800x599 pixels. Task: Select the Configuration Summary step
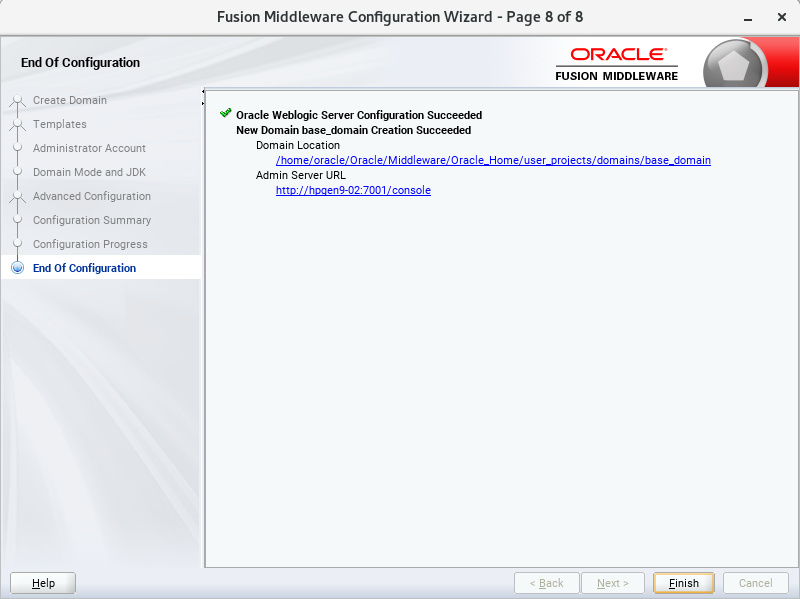pyautogui.click(x=91, y=220)
